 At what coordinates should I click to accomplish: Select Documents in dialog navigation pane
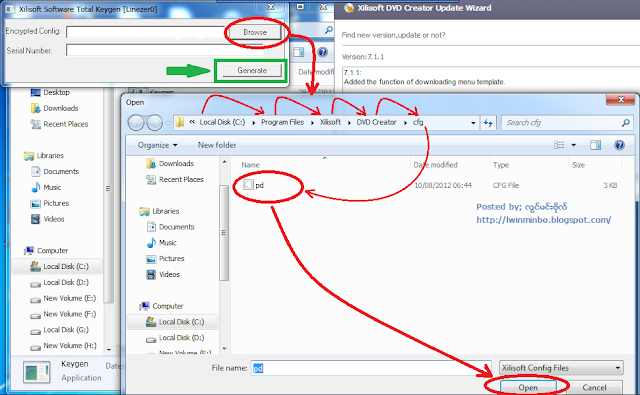(170, 227)
